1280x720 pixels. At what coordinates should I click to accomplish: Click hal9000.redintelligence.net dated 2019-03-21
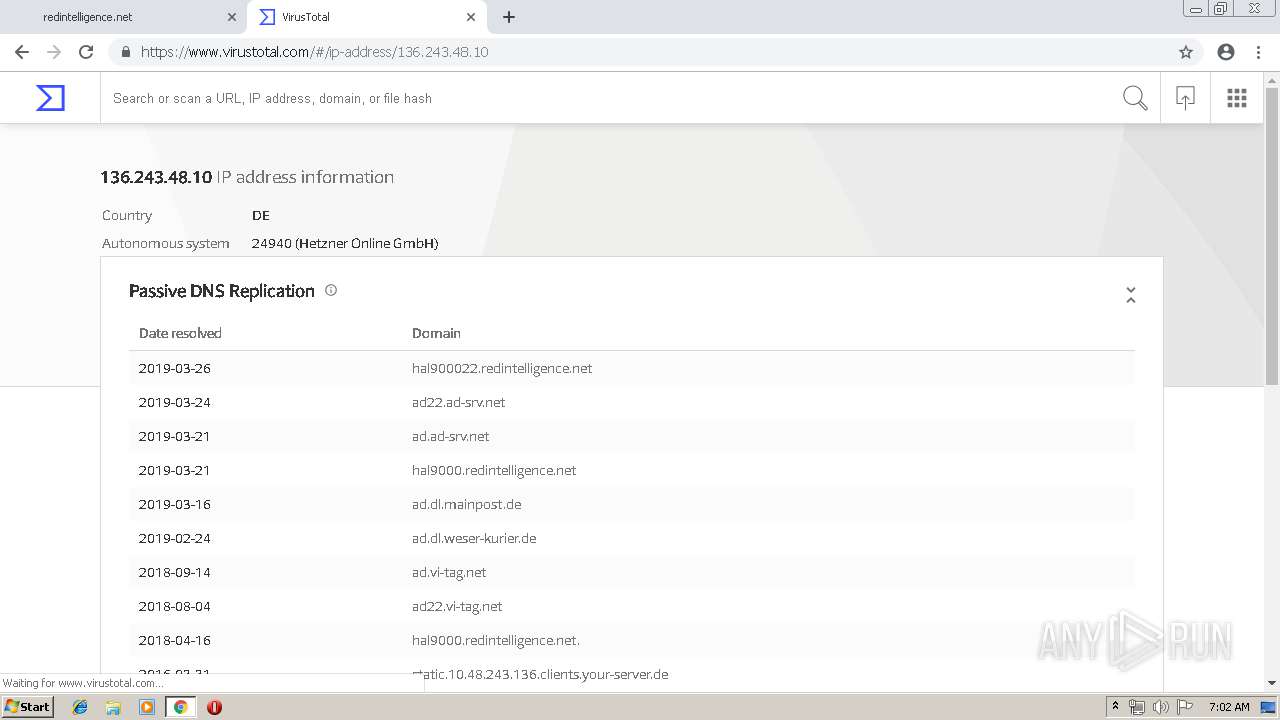494,470
